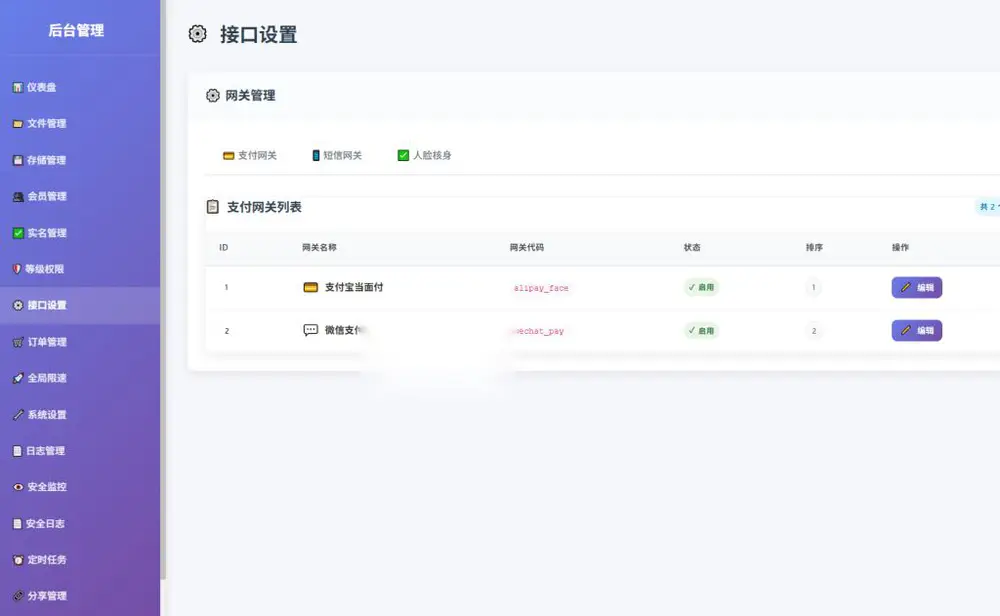Image resolution: width=1000 pixels, height=616 pixels.
Task: Edit the 支付宝当面付 gateway
Action: (x=916, y=288)
